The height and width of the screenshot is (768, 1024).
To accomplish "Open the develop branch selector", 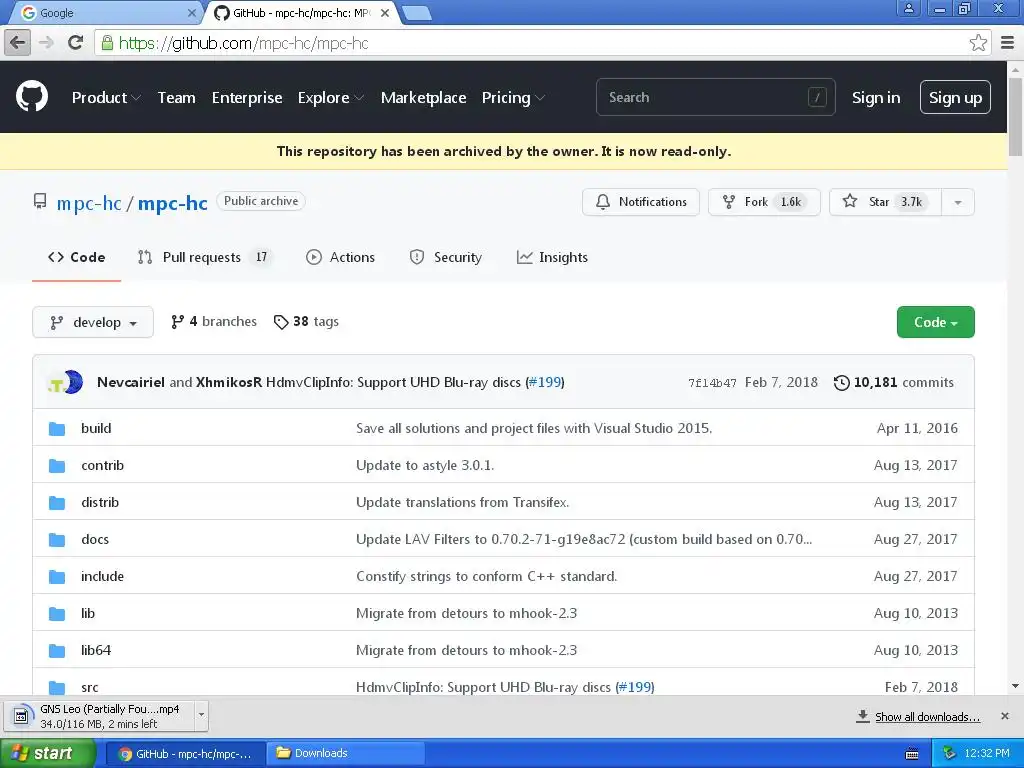I will [x=93, y=322].
